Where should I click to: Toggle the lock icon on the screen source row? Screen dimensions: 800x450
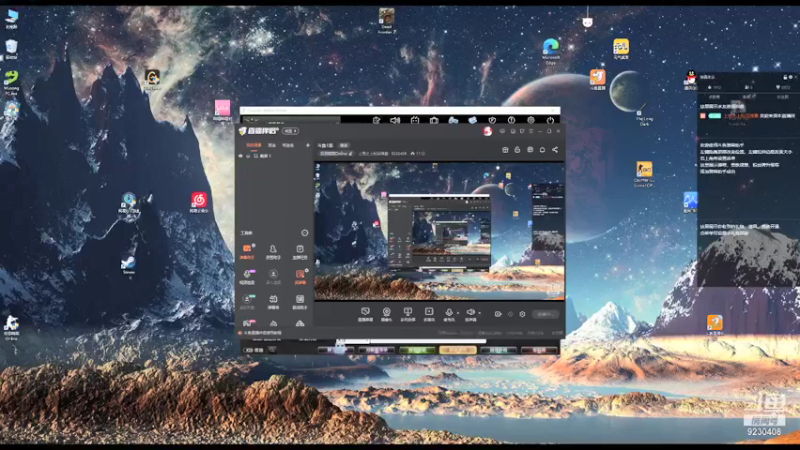tap(248, 156)
